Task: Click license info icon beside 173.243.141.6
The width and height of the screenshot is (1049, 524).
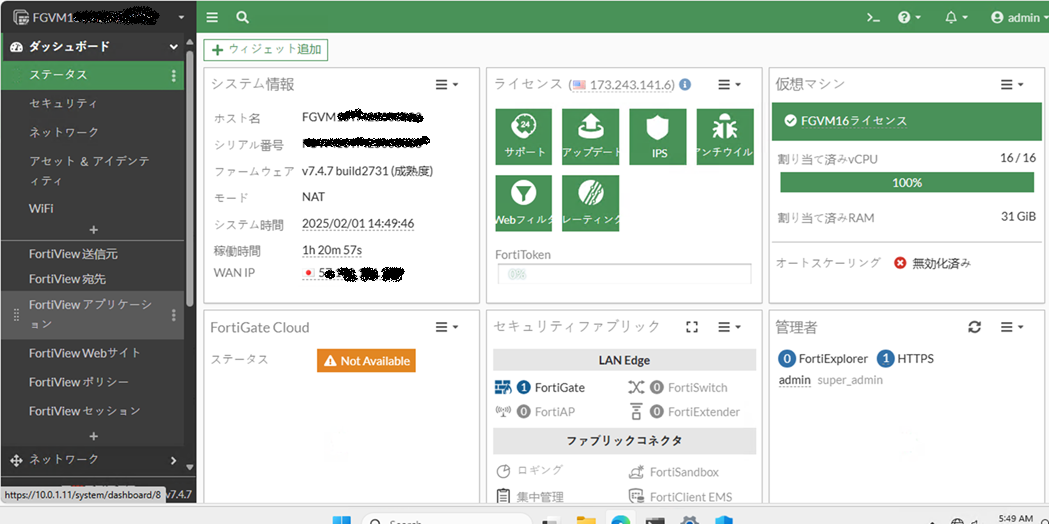Action: 685,85
